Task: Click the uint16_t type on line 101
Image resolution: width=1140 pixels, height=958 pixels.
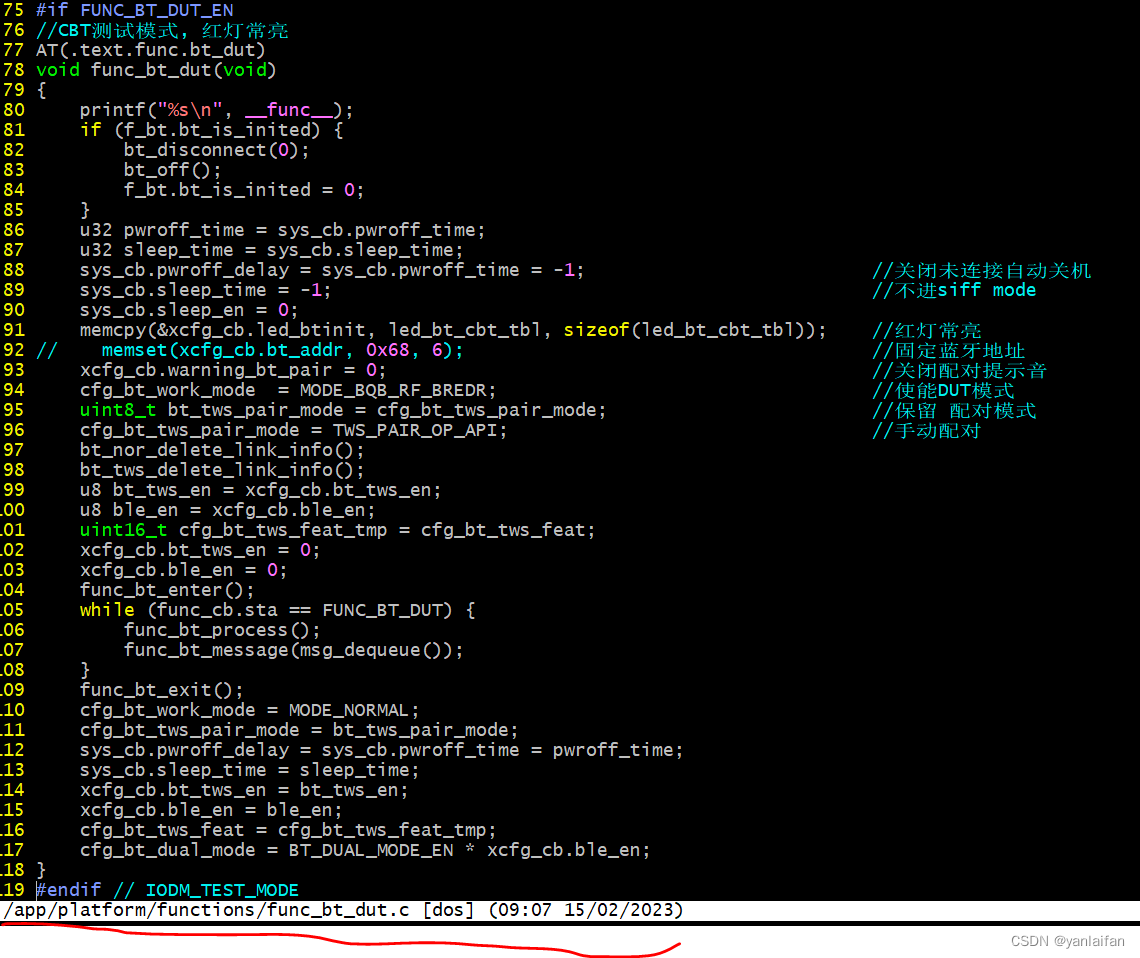Action: pyautogui.click(x=122, y=529)
